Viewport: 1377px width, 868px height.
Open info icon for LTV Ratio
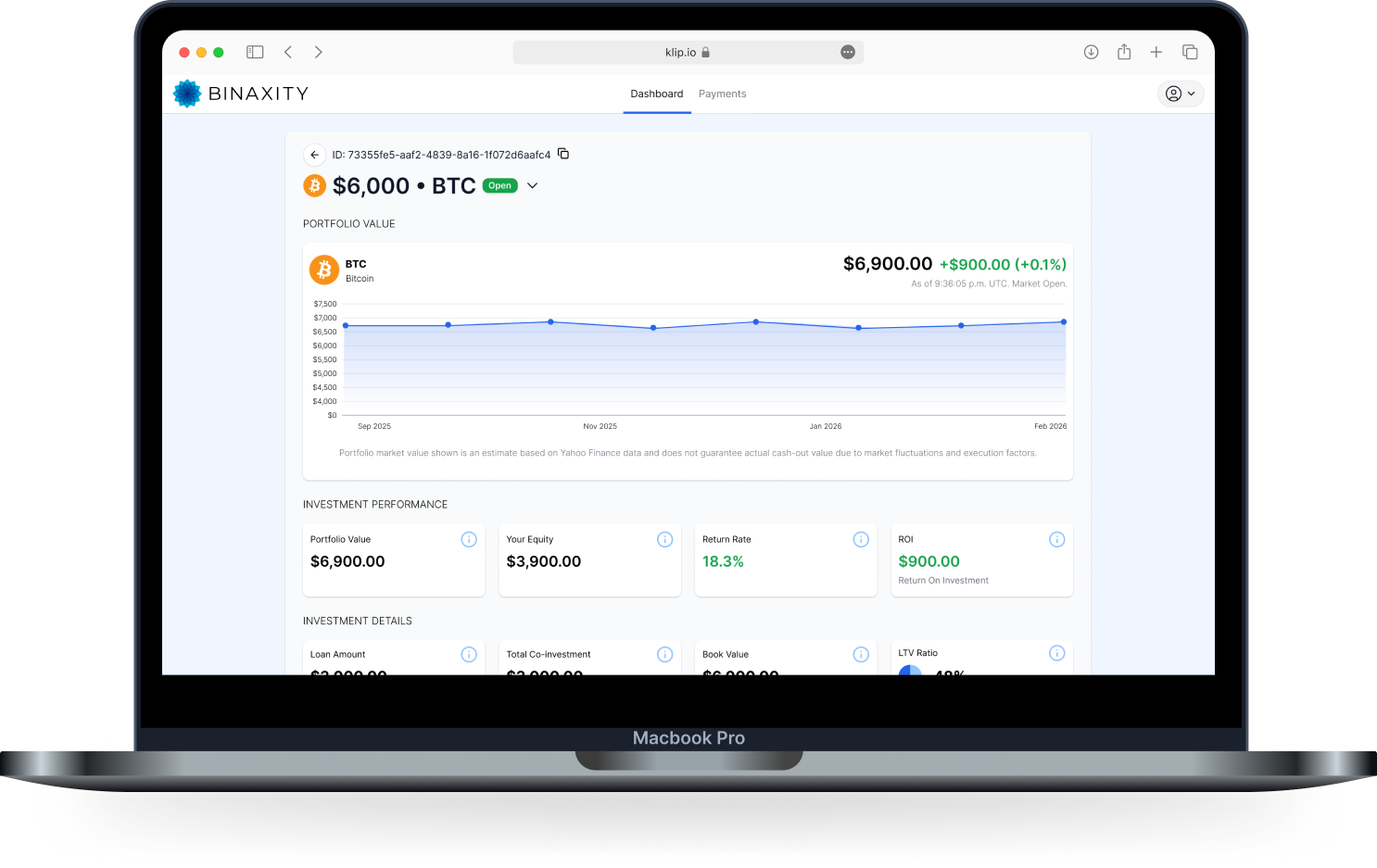tap(1056, 653)
